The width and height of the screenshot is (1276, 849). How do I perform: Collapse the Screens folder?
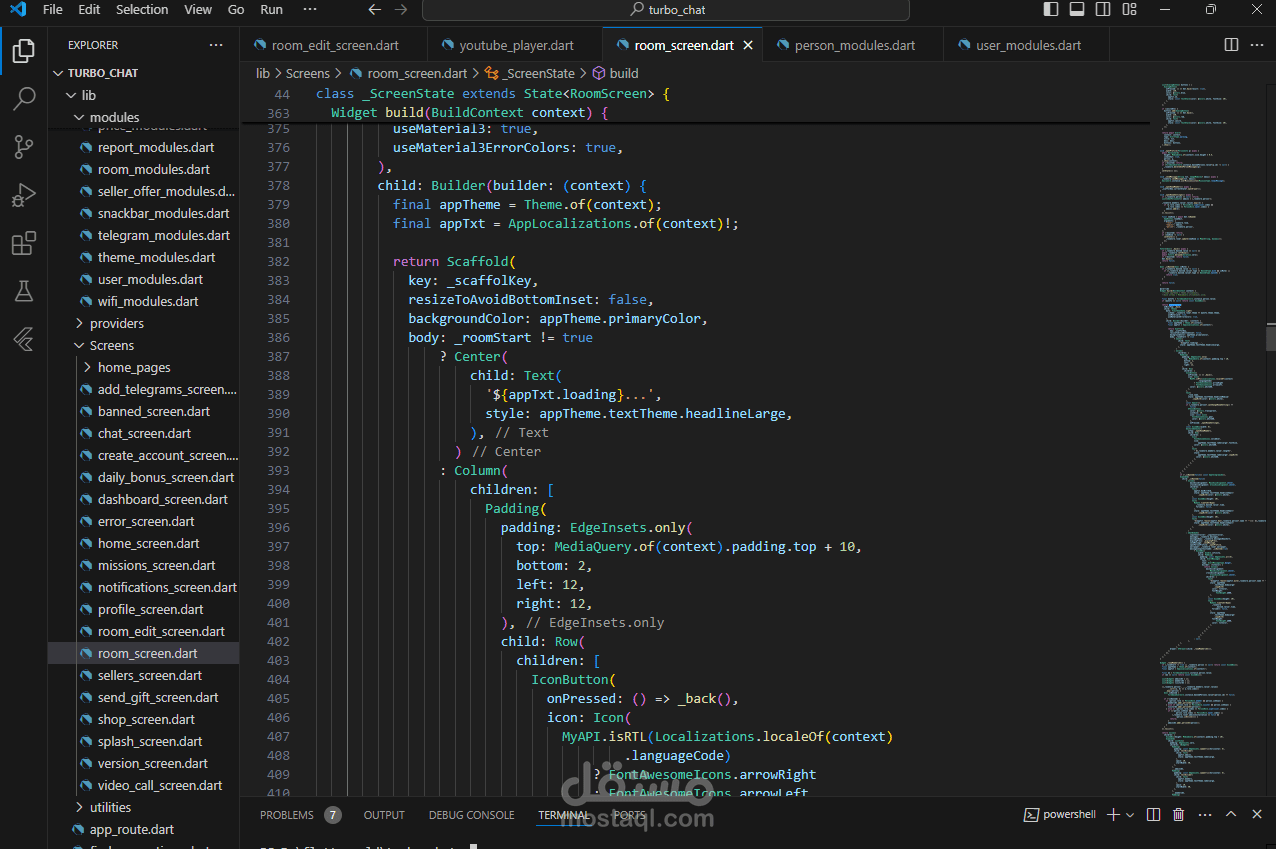(x=111, y=345)
